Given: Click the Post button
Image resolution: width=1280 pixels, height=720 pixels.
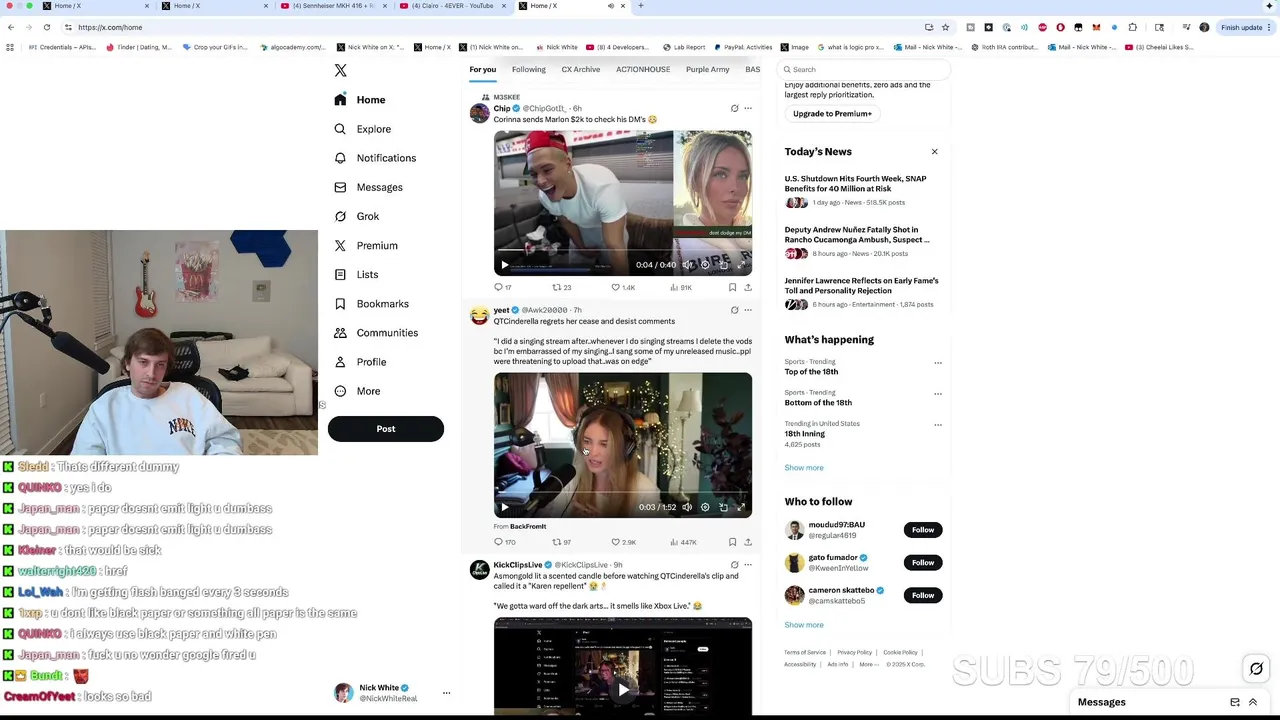Looking at the screenshot, I should point(385,429).
